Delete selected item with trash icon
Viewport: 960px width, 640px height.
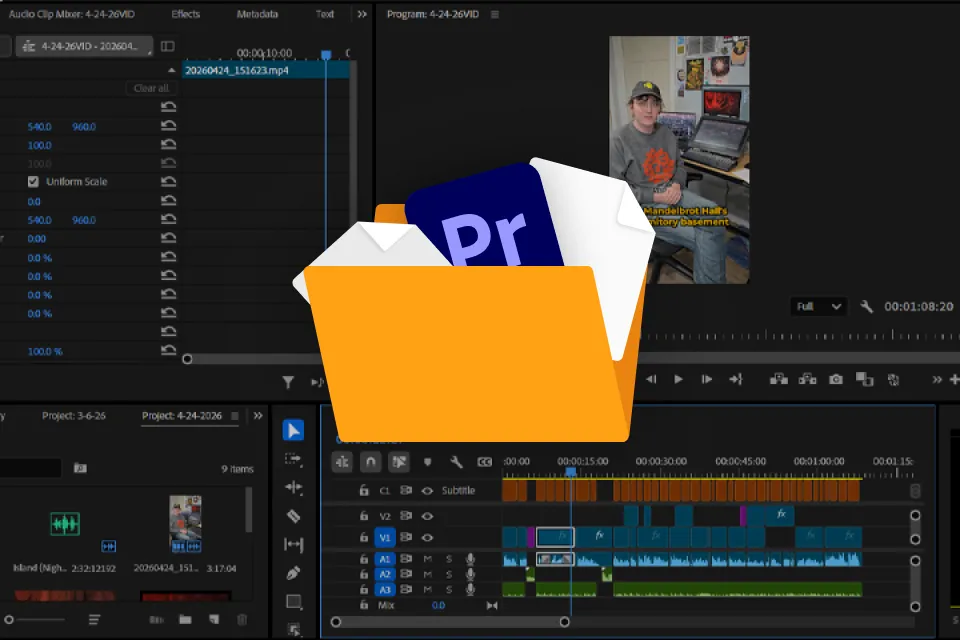point(242,620)
